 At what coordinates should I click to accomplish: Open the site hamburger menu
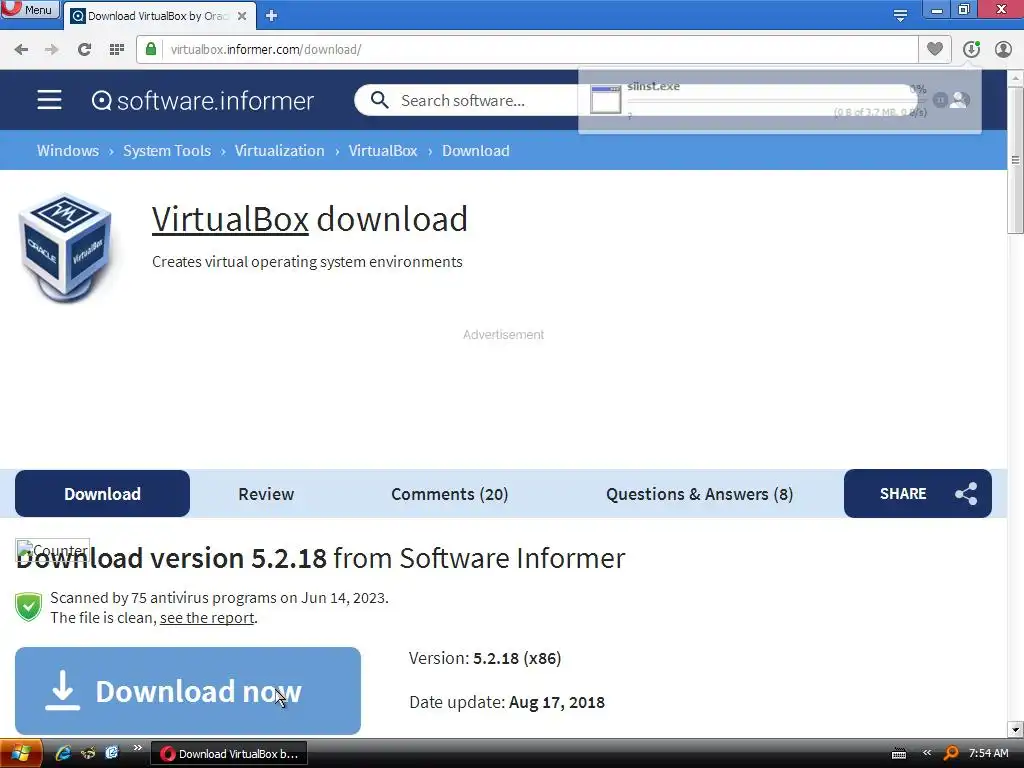(x=49, y=100)
